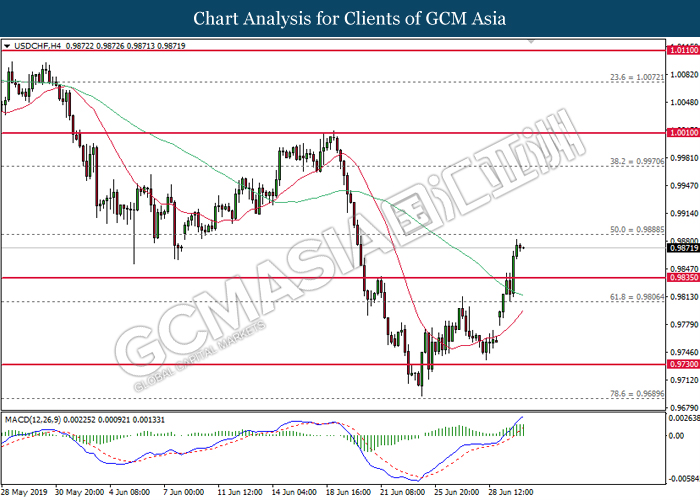Image resolution: width=700 pixels, height=500 pixels.
Task: Click the 14 Jun 04:00 time label
Action: pos(294,492)
